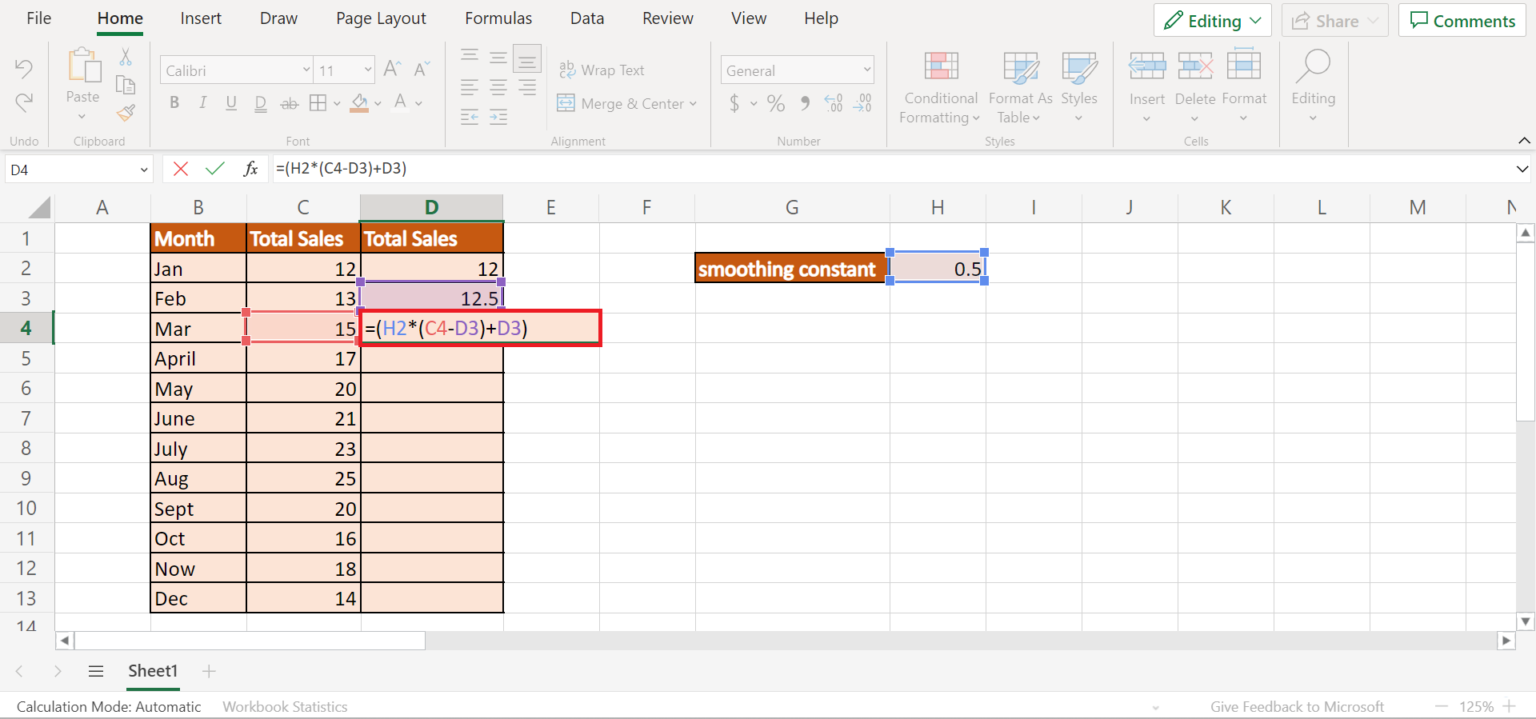Click the Comments button
The height and width of the screenshot is (719, 1536).
point(1461,20)
